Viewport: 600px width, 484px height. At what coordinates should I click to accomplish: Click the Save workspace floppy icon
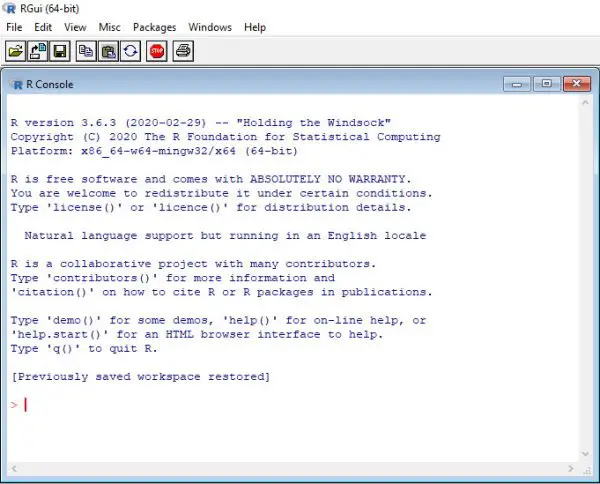point(60,51)
